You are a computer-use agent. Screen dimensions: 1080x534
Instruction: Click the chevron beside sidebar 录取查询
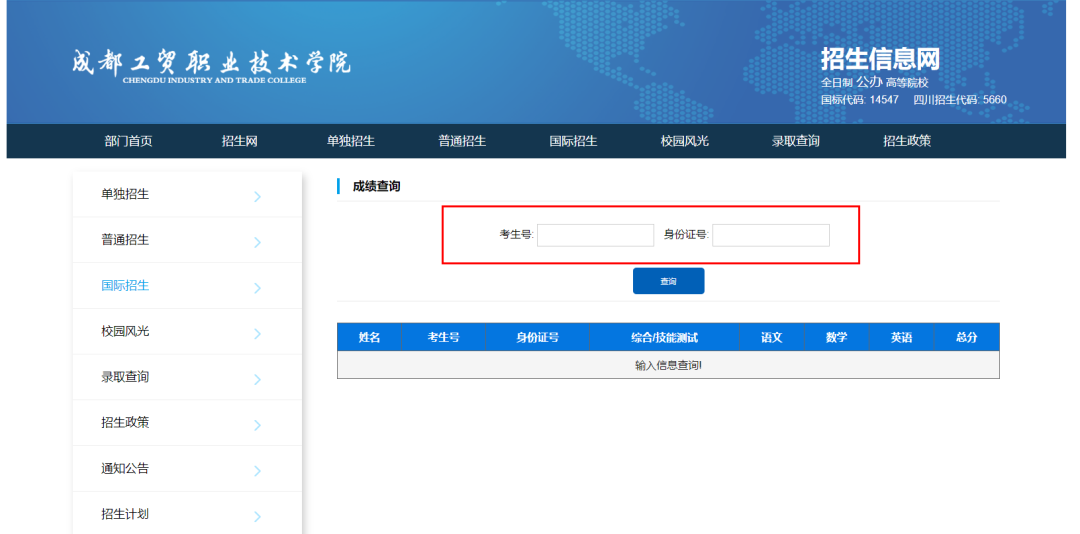(x=258, y=380)
